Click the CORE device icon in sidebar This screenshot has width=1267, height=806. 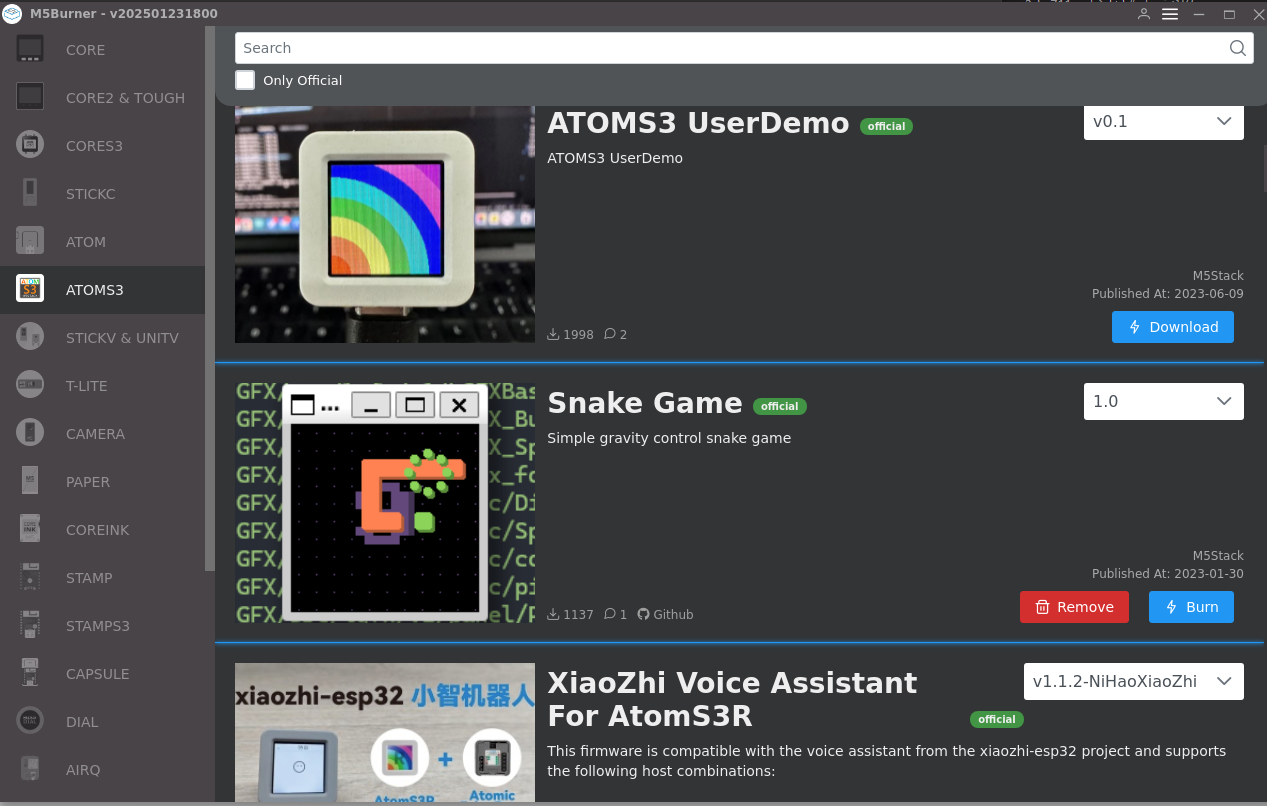[x=30, y=49]
